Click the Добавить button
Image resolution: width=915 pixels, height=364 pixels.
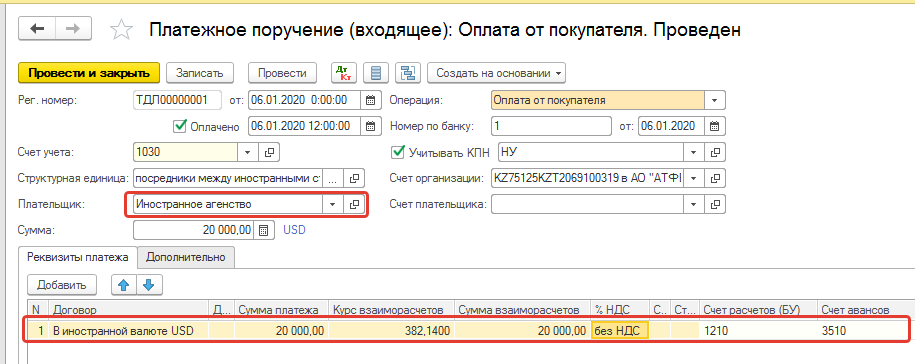[62, 285]
